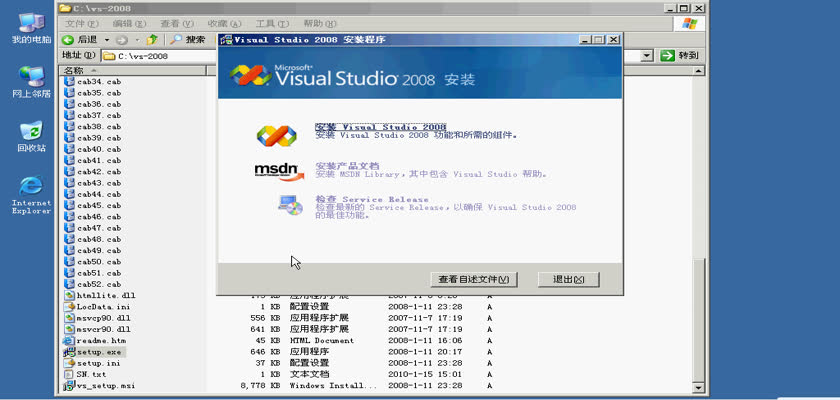Select the LocData.ini file icon
The image size is (840, 400).
tap(69, 306)
